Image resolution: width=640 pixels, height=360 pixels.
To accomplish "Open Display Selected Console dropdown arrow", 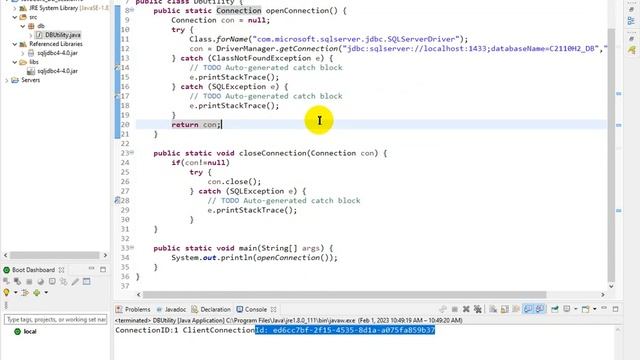I will point(576,309).
